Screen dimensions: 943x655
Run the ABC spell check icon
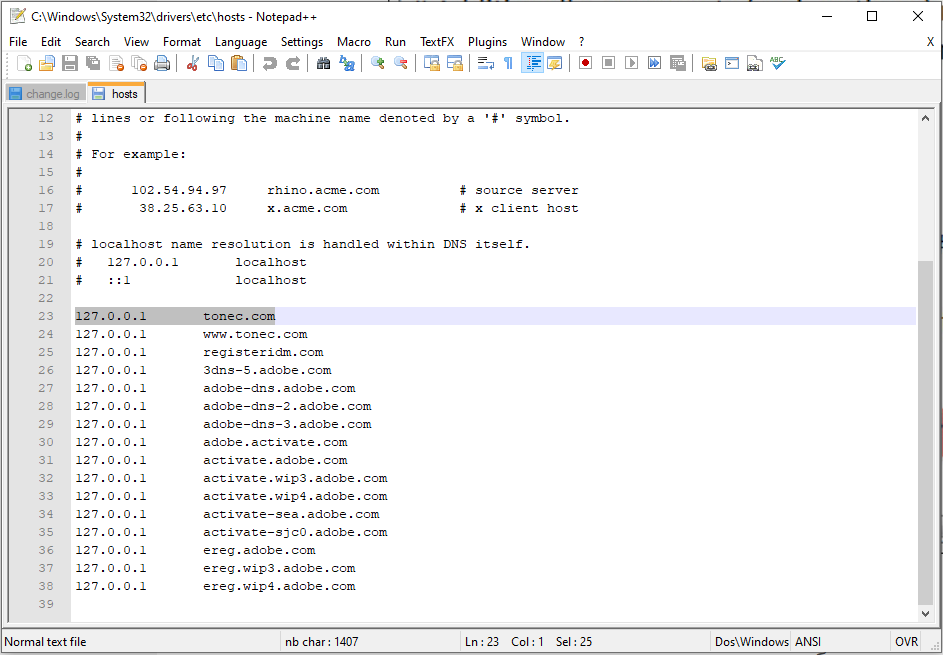778,63
